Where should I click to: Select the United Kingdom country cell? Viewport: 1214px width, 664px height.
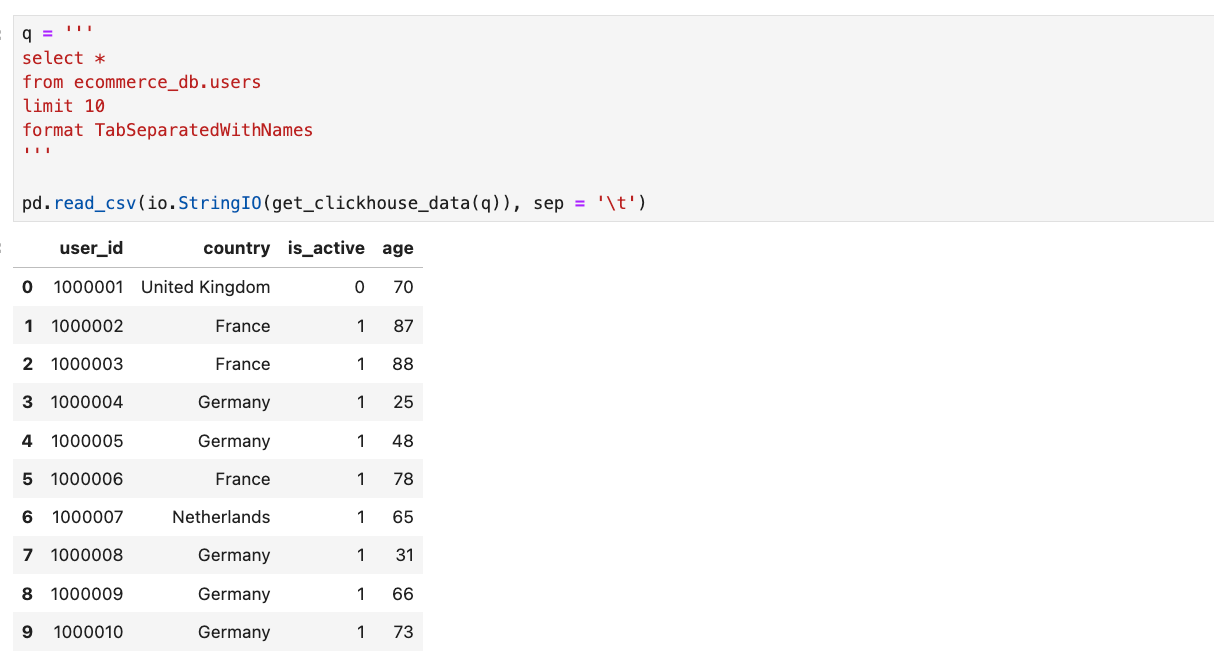pyautogui.click(x=205, y=287)
